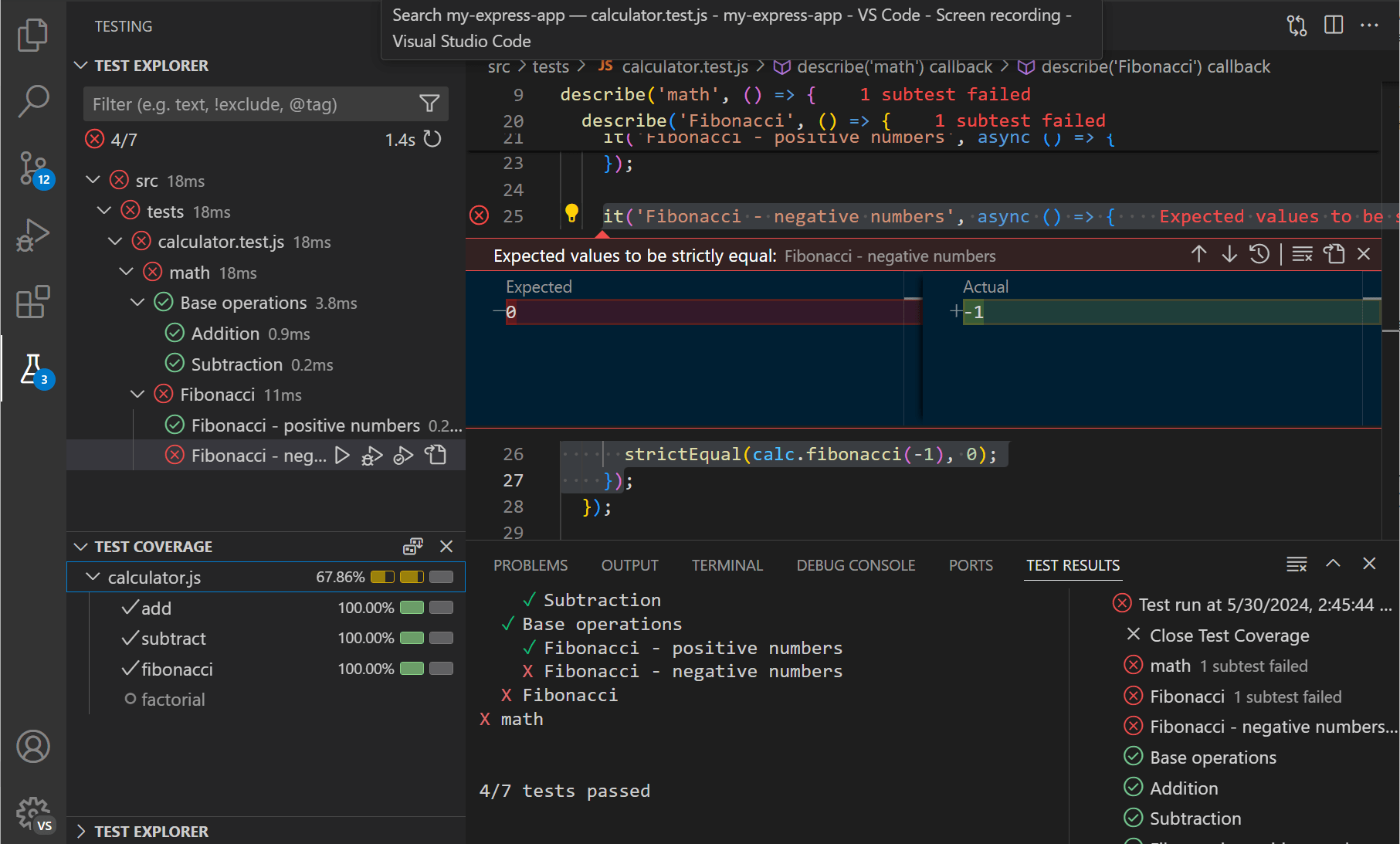1400x844 pixels.
Task: Switch to the OUTPUT tab
Action: [x=630, y=565]
